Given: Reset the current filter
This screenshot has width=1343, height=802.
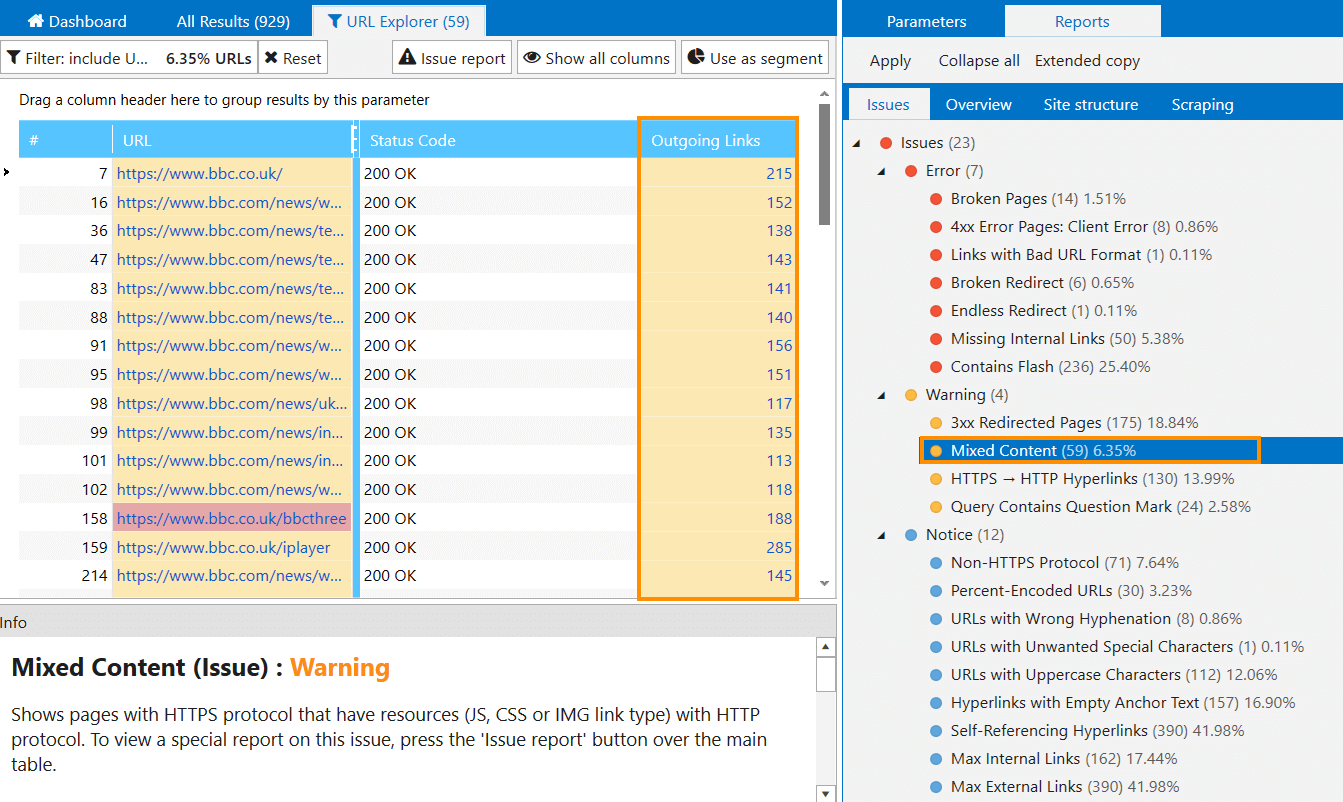Looking at the screenshot, I should 293,58.
